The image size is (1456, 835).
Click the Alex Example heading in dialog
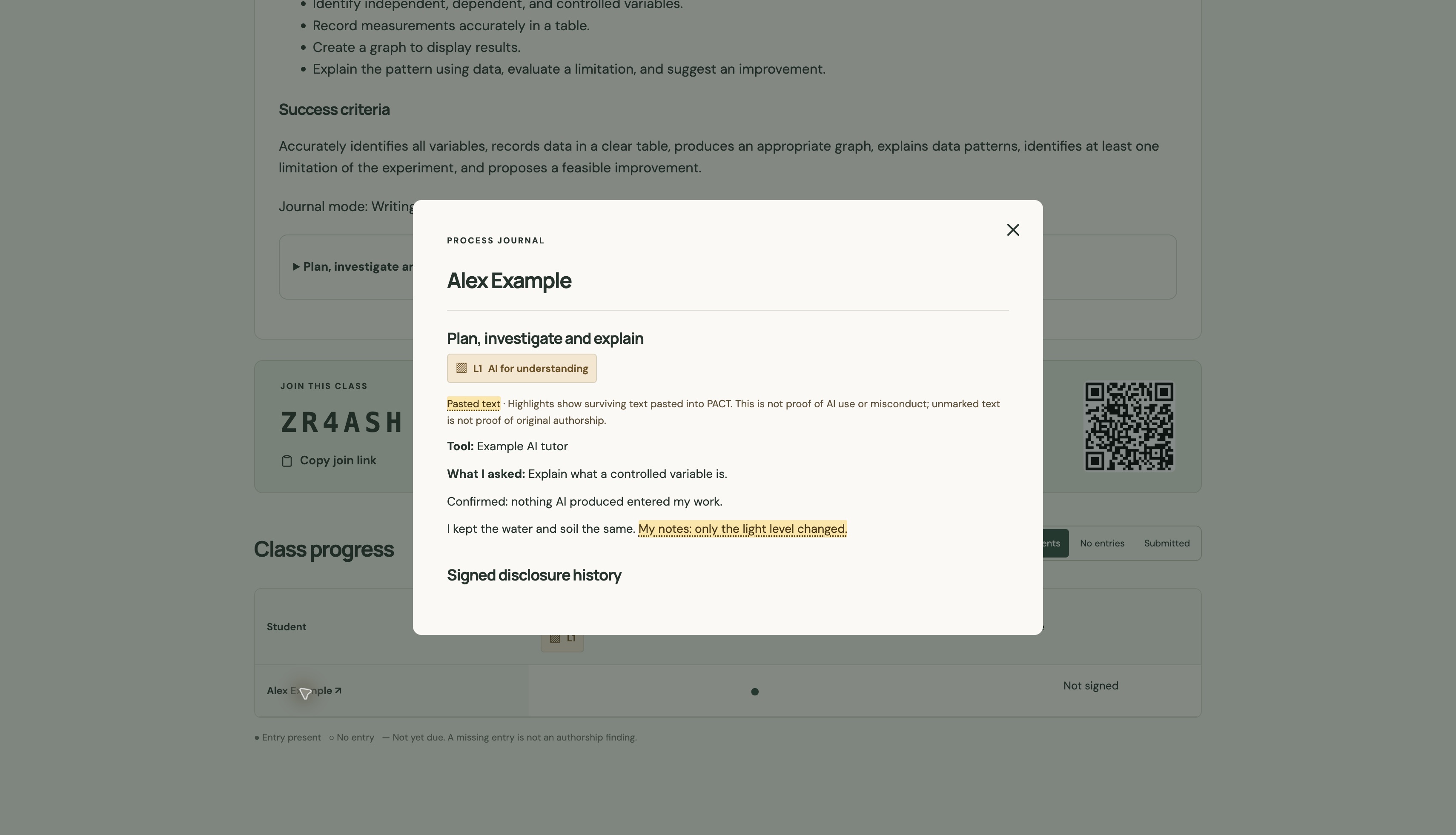pyautogui.click(x=509, y=280)
